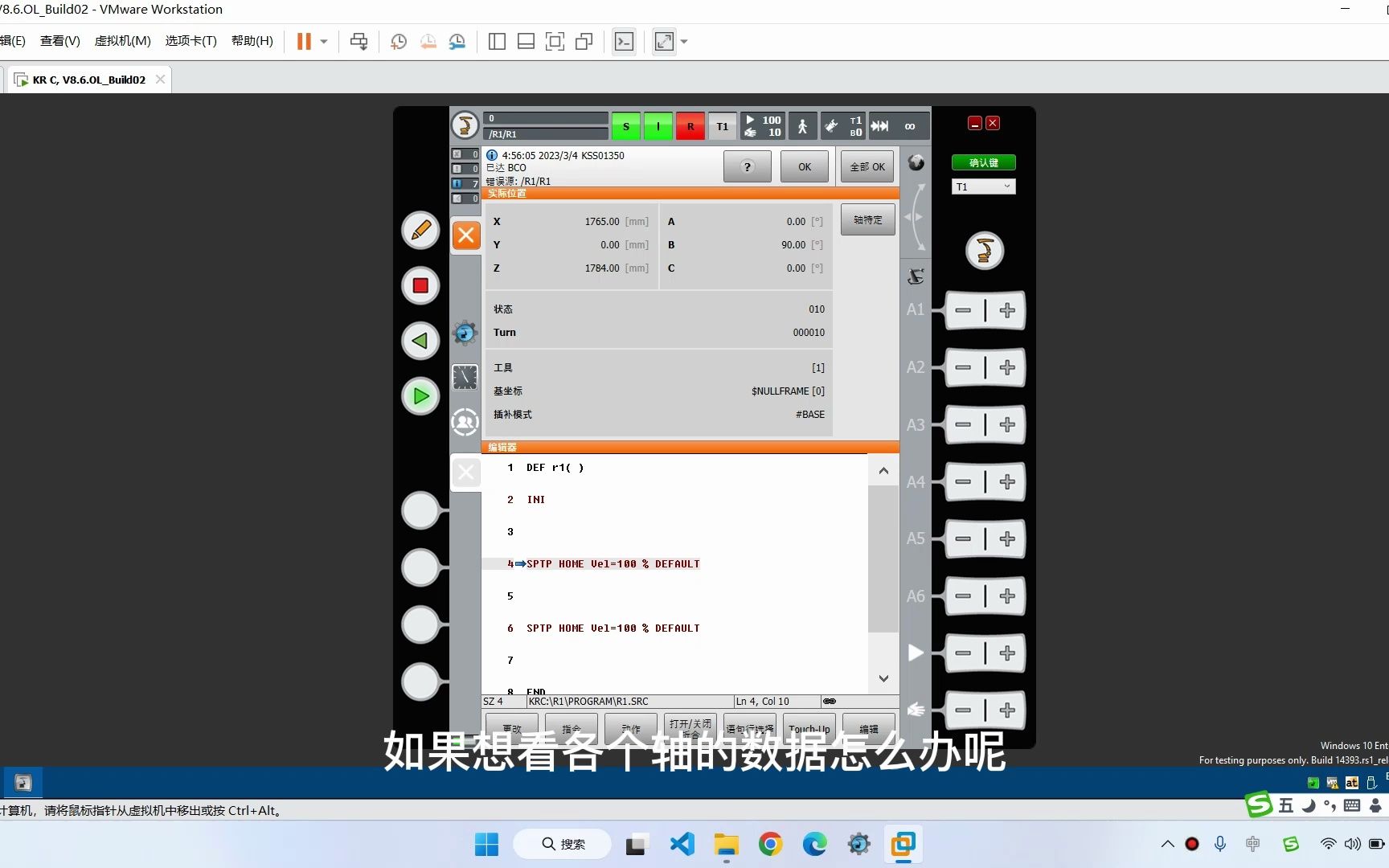
Task: Acknowledge the message with OK button
Action: tap(805, 166)
